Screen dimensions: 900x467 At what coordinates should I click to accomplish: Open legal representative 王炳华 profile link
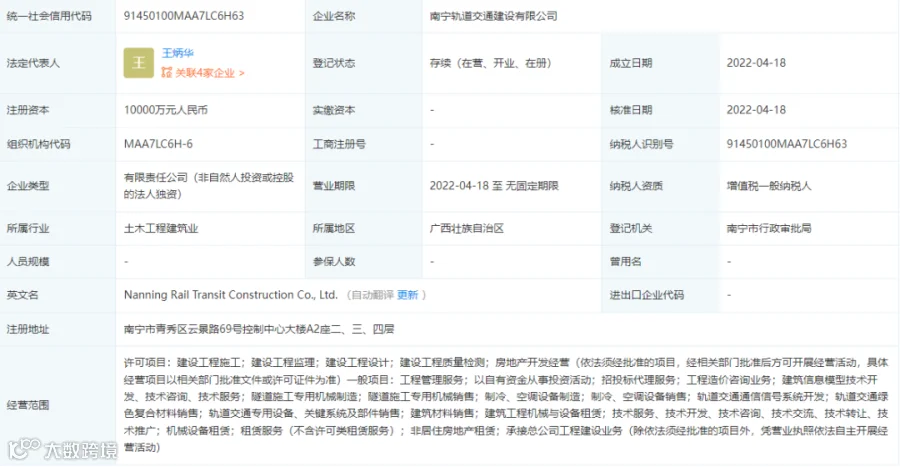click(177, 53)
